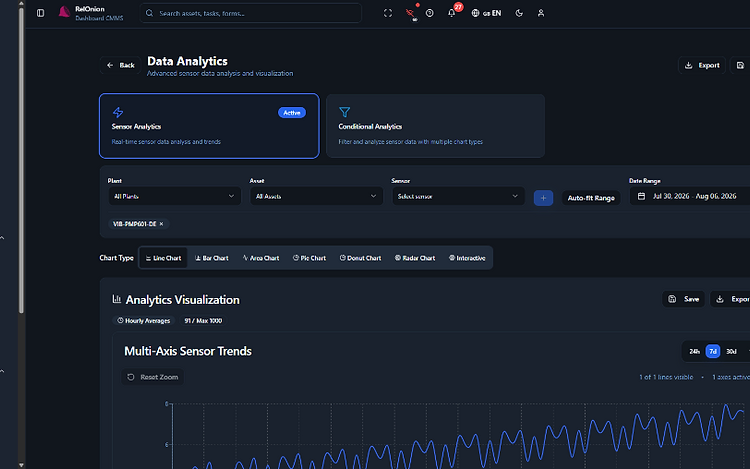
Task: Open the Asset dropdown
Action: [316, 196]
